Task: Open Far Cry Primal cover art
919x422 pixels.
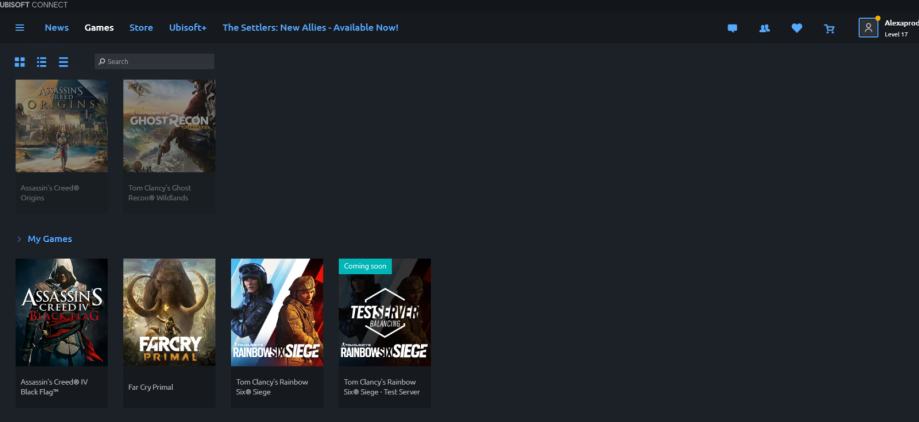Action: tap(169, 312)
